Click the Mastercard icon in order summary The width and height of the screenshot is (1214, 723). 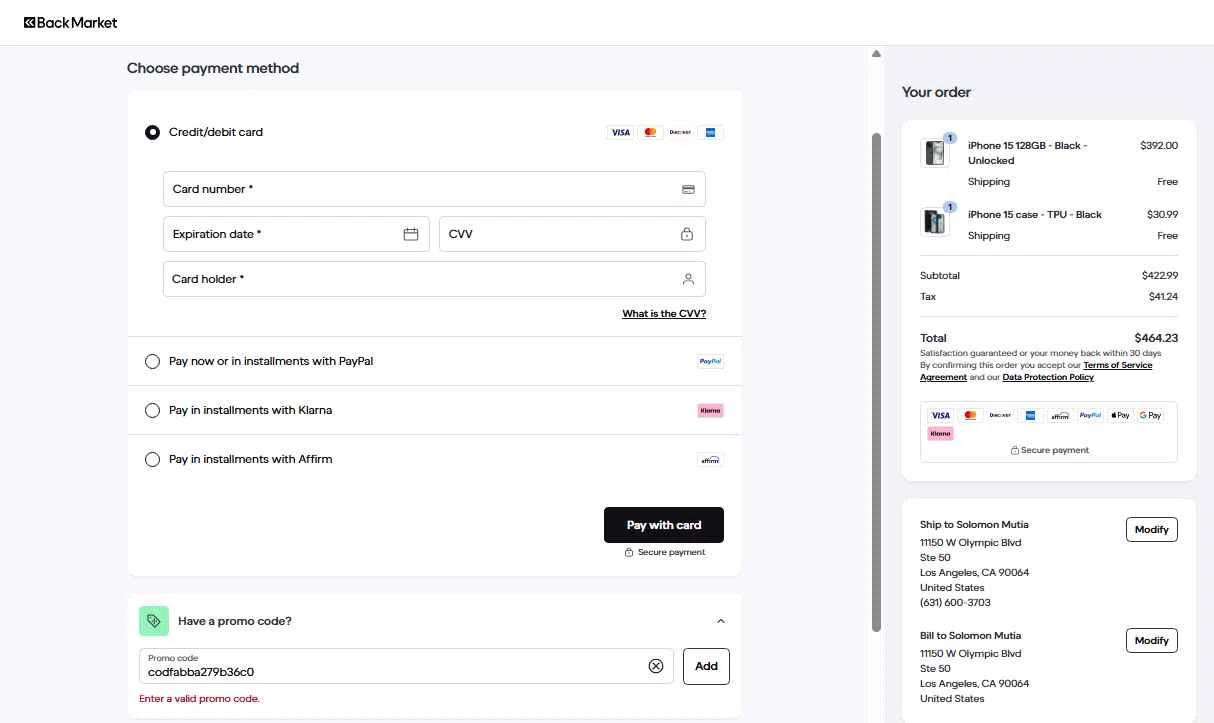pos(970,415)
